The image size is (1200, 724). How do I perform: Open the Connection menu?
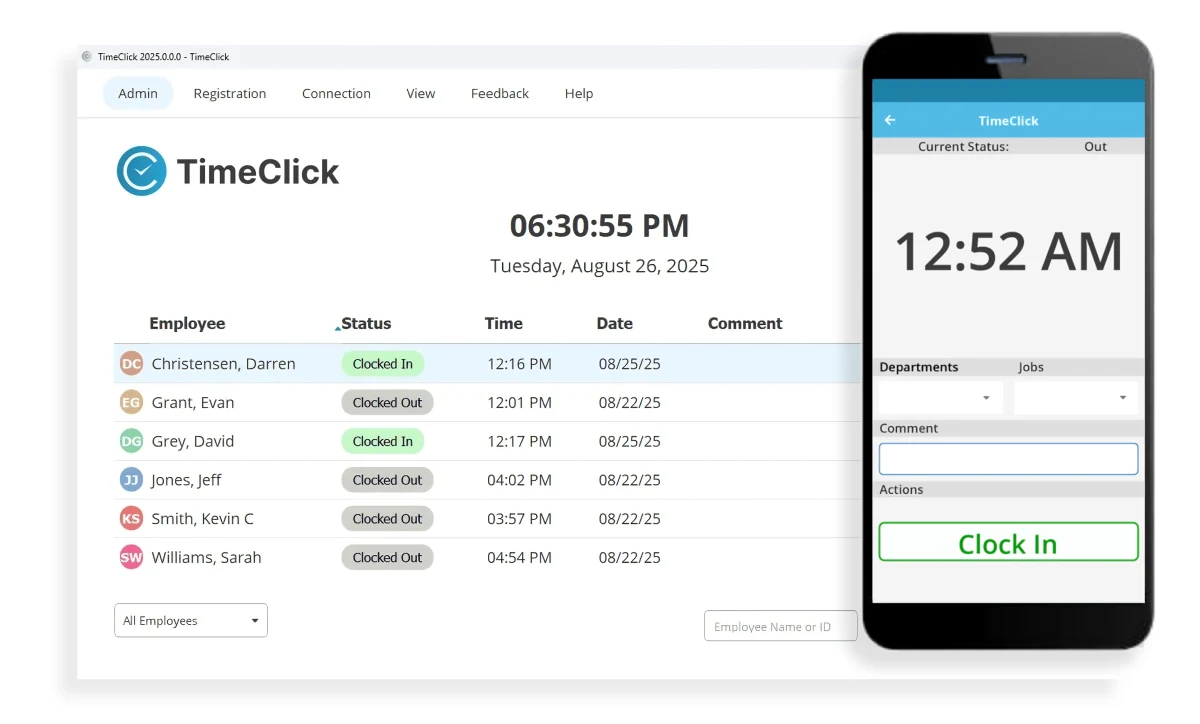click(336, 93)
